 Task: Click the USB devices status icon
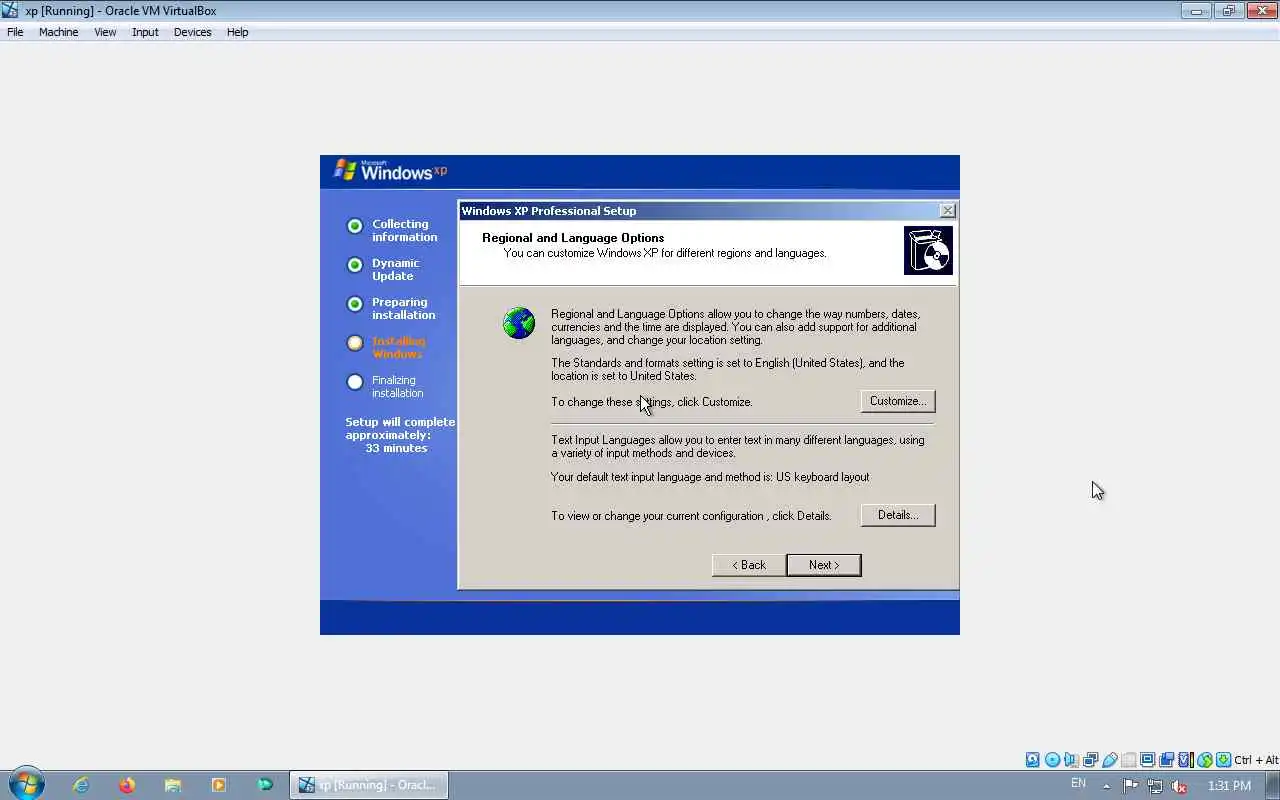[x=1109, y=760]
